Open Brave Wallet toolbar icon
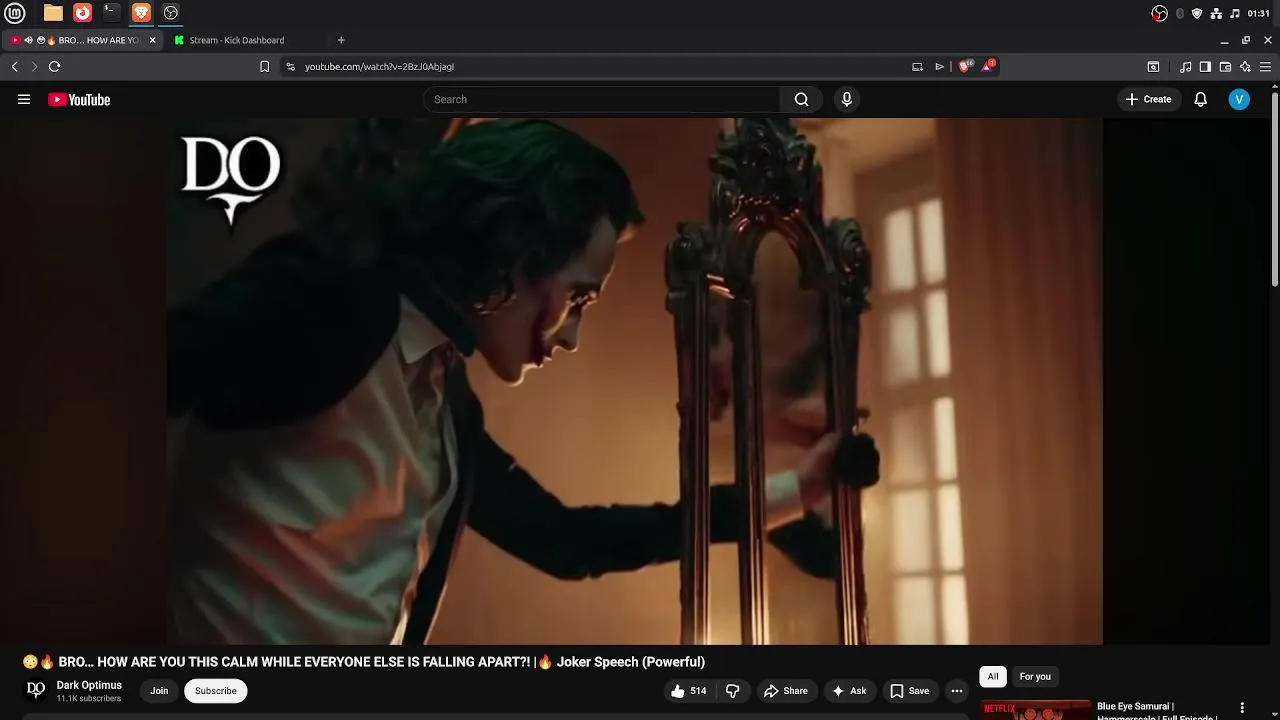Viewport: 1280px width, 720px height. pos(1225,67)
